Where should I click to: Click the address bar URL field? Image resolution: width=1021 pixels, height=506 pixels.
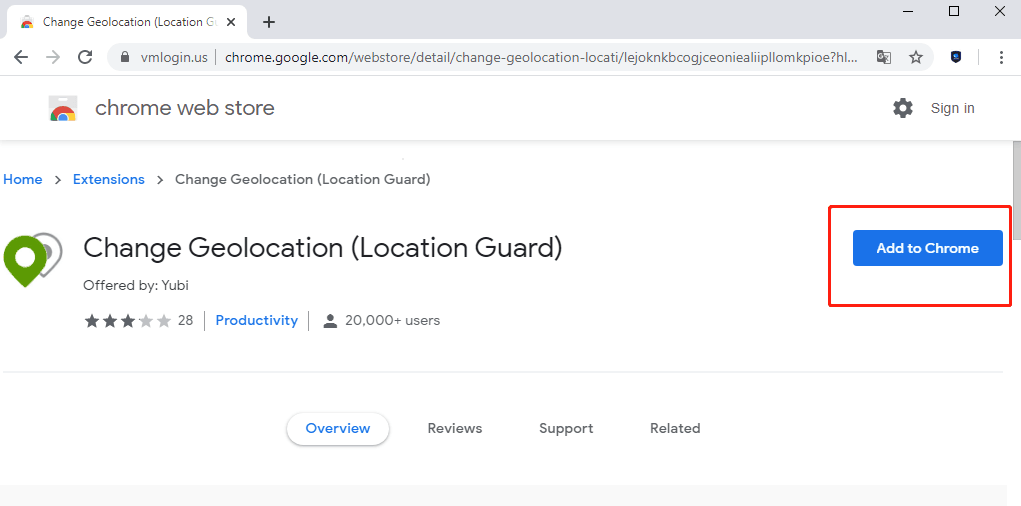click(x=540, y=57)
